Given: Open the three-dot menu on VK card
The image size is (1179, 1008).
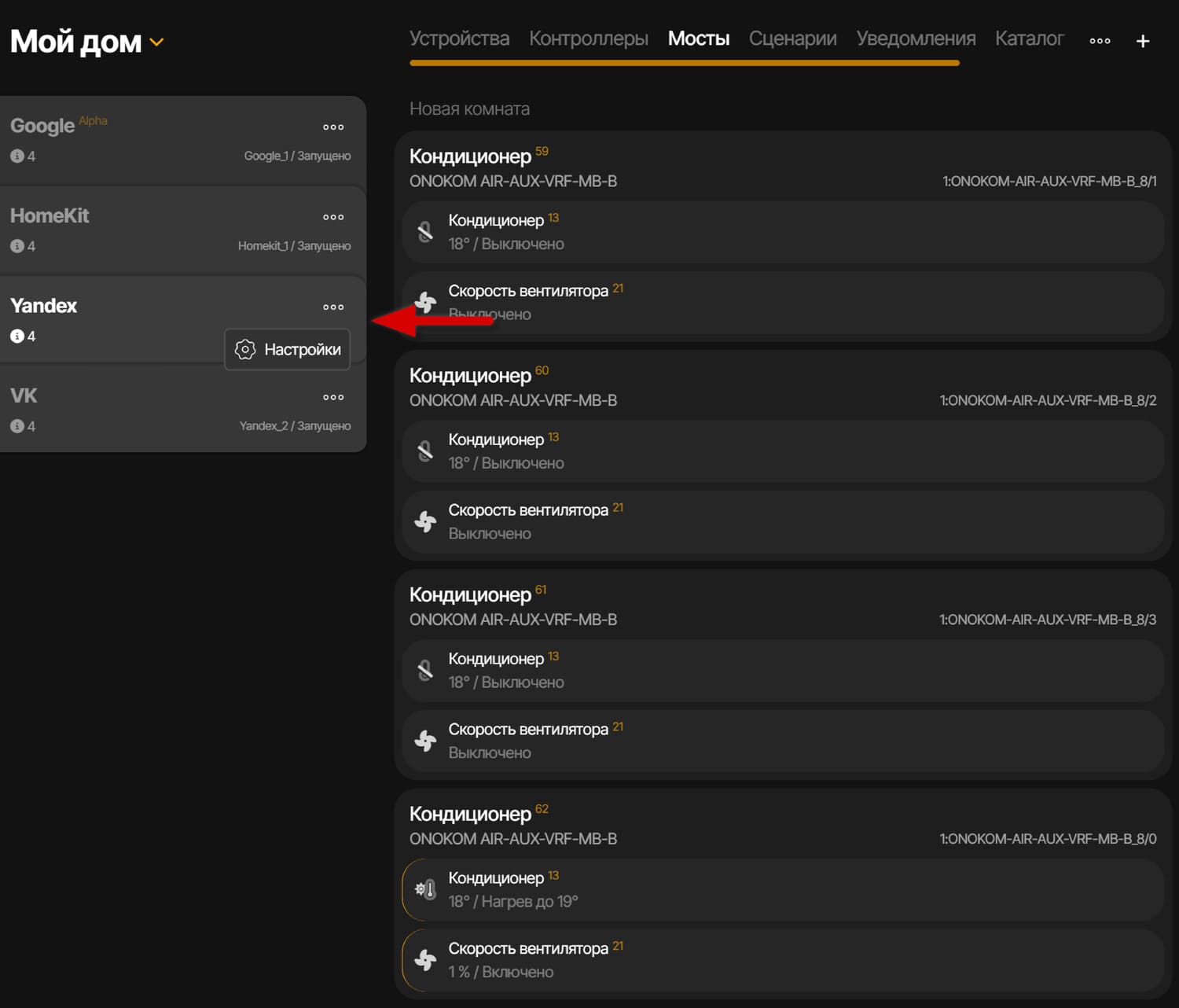Looking at the screenshot, I should click(333, 397).
